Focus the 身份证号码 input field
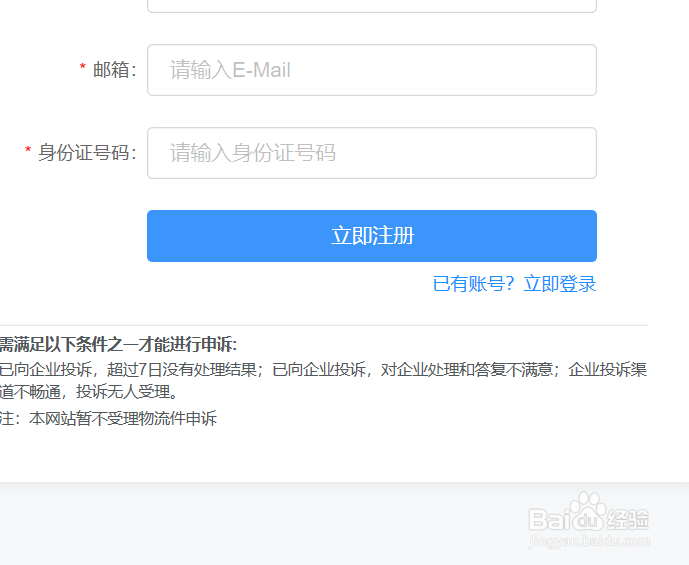Screen dimensions: 689x565 pyautogui.click(x=372, y=153)
